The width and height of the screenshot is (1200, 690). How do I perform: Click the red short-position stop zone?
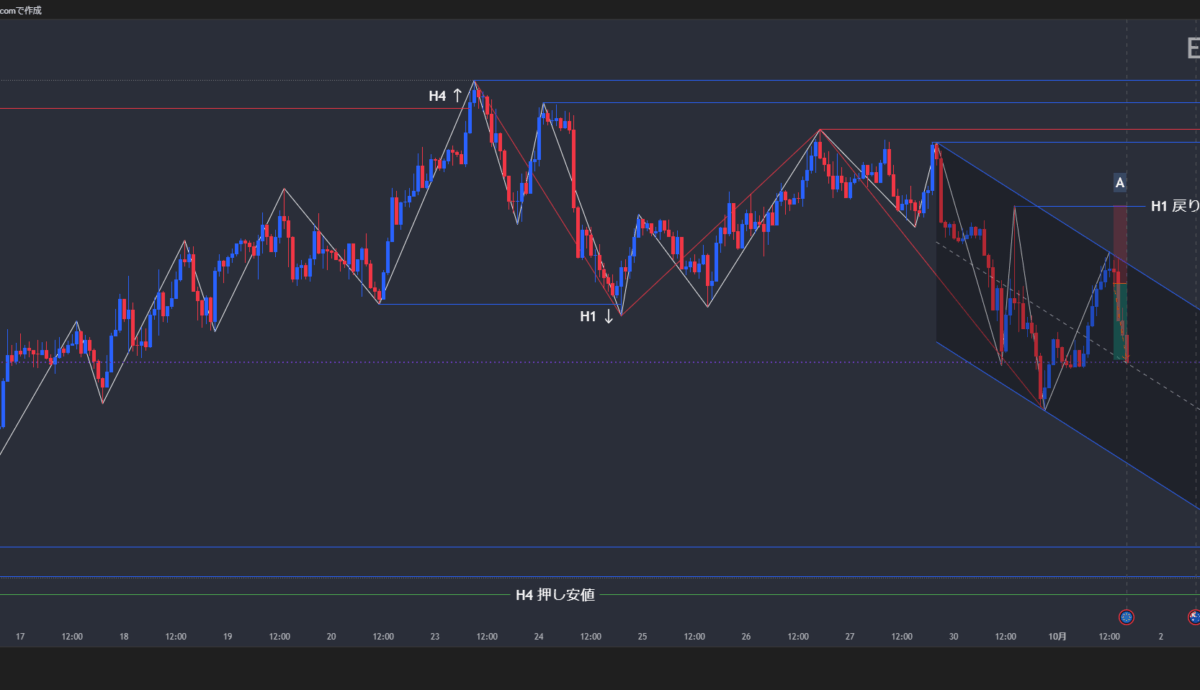tap(1120, 243)
